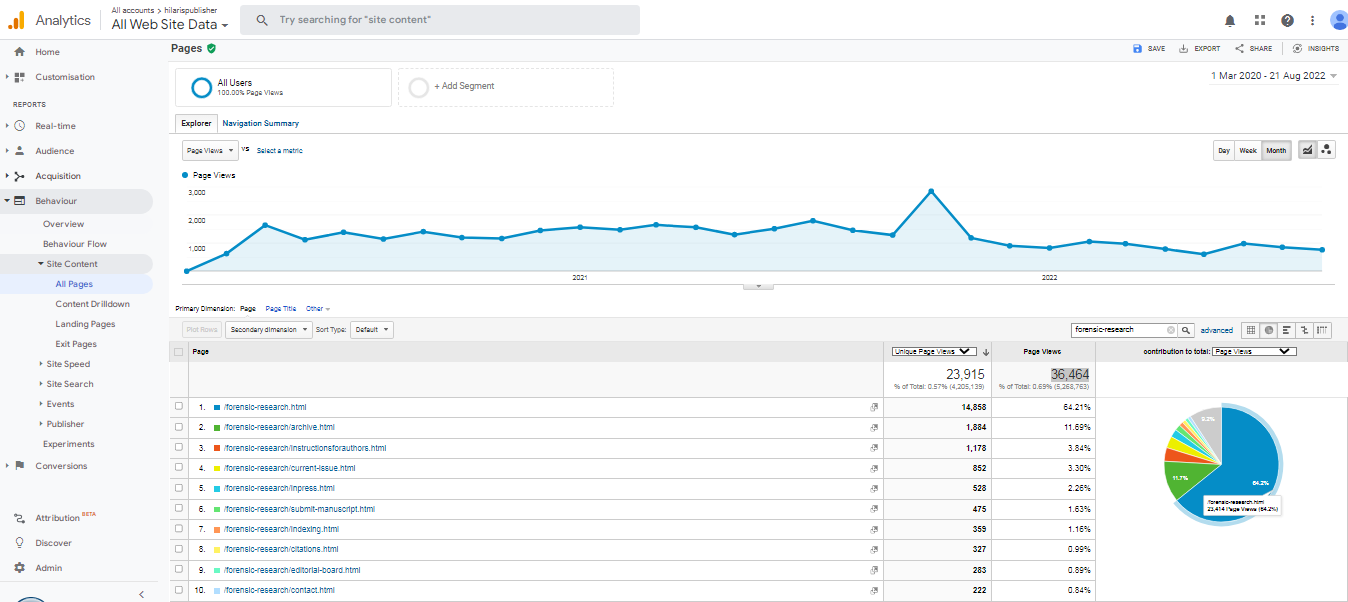
Task: Open the Secondary dimension dropdown
Action: point(268,330)
